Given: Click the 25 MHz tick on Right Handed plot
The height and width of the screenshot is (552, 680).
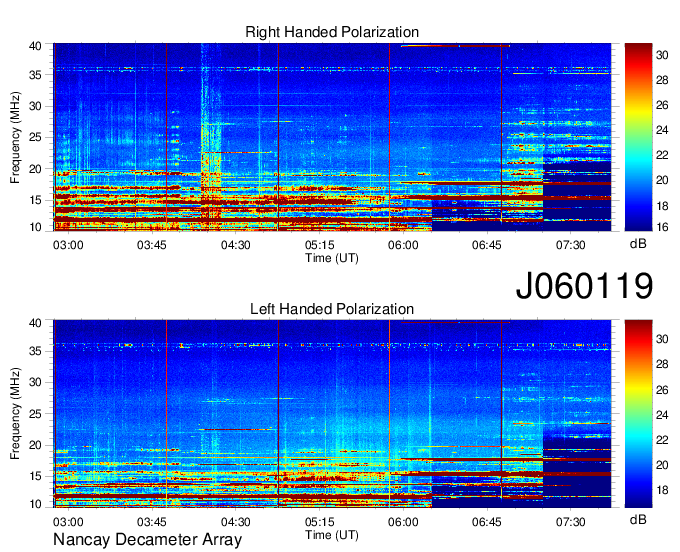Looking at the screenshot, I should pyautogui.click(x=35, y=137).
